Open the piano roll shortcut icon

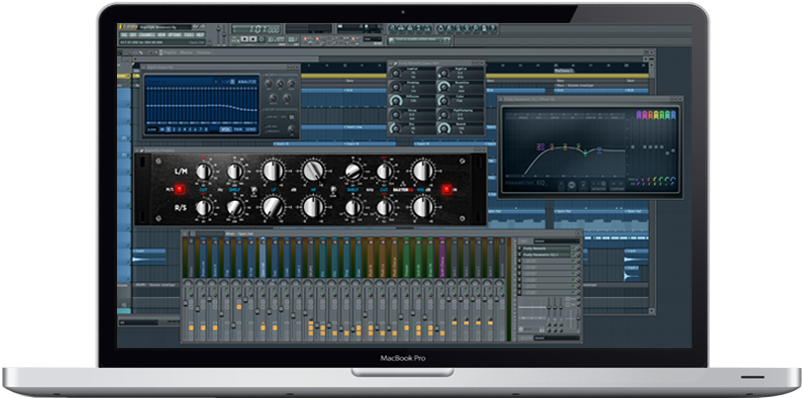(x=410, y=29)
